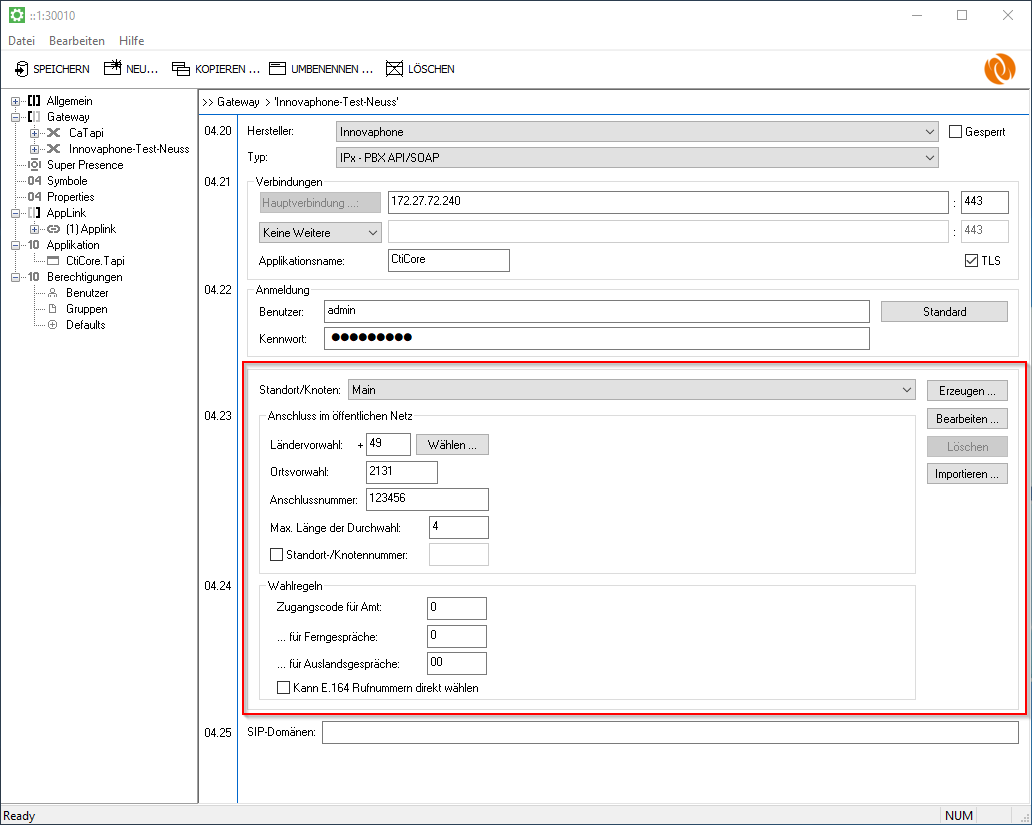The width and height of the screenshot is (1032, 825).
Task: Click the Importieren button
Action: pyautogui.click(x=966, y=474)
